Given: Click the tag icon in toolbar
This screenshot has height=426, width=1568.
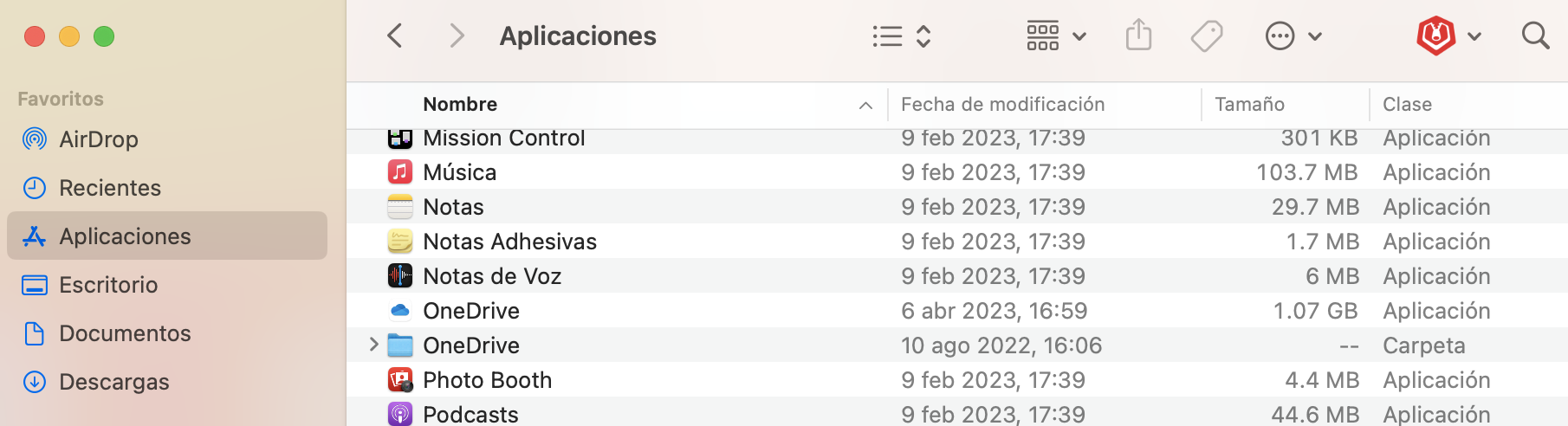Looking at the screenshot, I should pos(1206,36).
